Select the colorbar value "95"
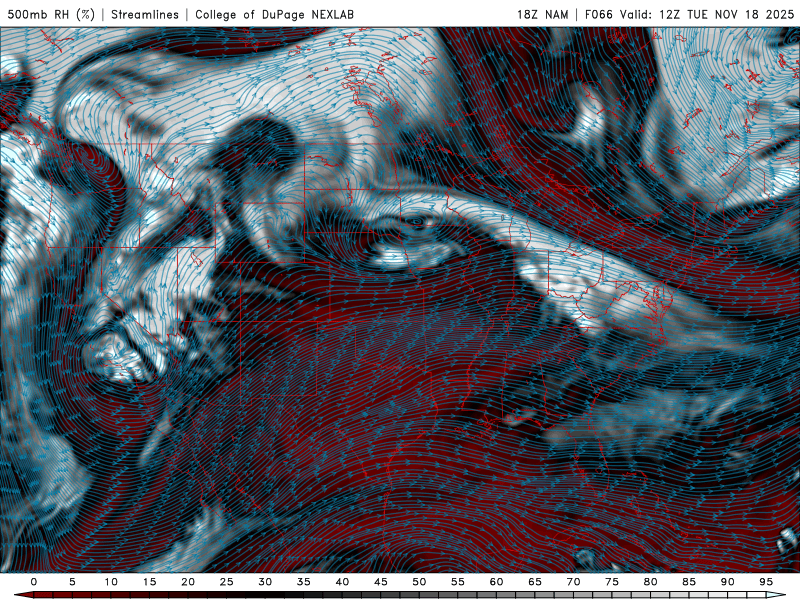Viewport: 800px width, 600px height. point(766,582)
